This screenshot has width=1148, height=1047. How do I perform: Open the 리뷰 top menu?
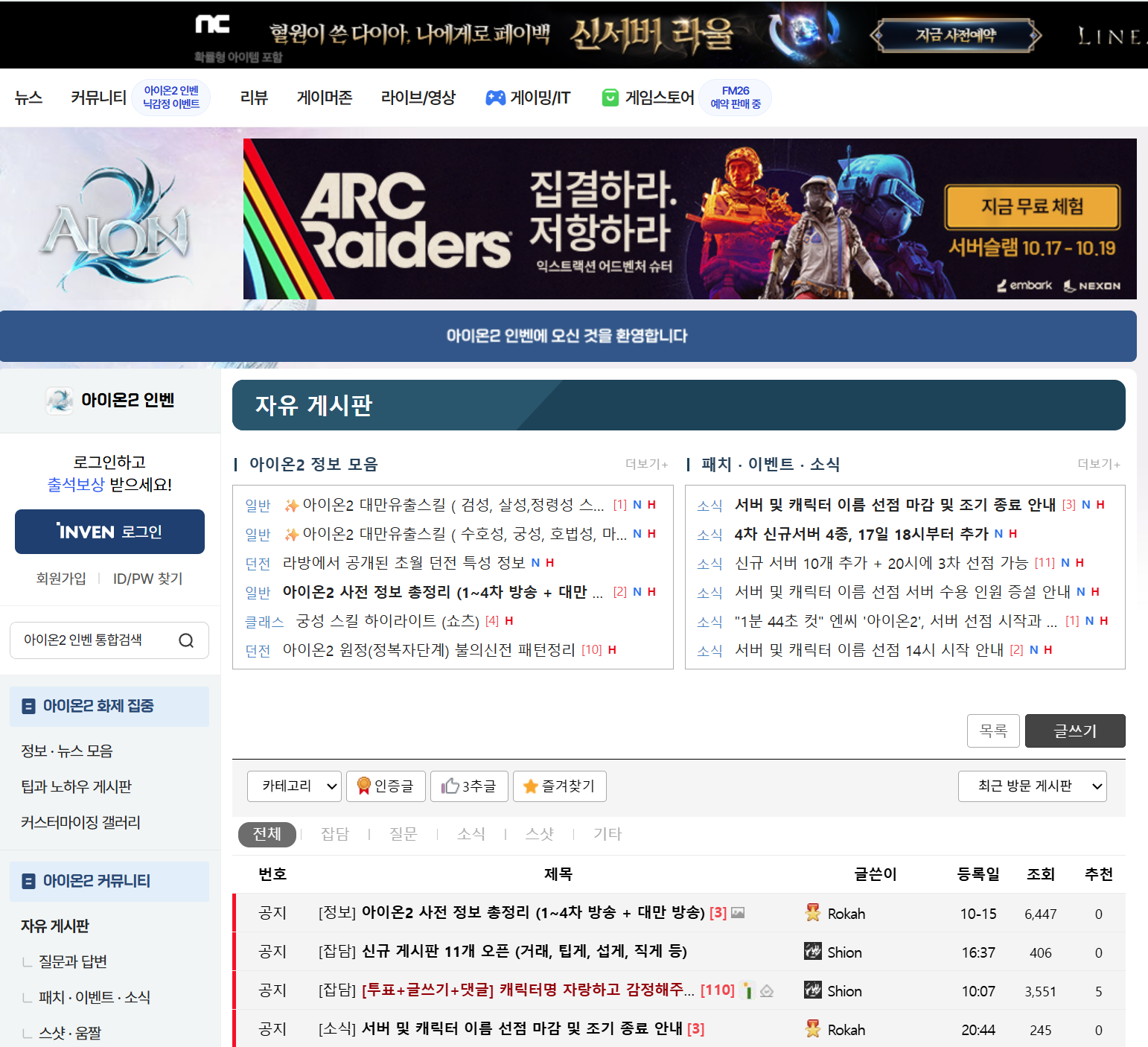point(254,98)
